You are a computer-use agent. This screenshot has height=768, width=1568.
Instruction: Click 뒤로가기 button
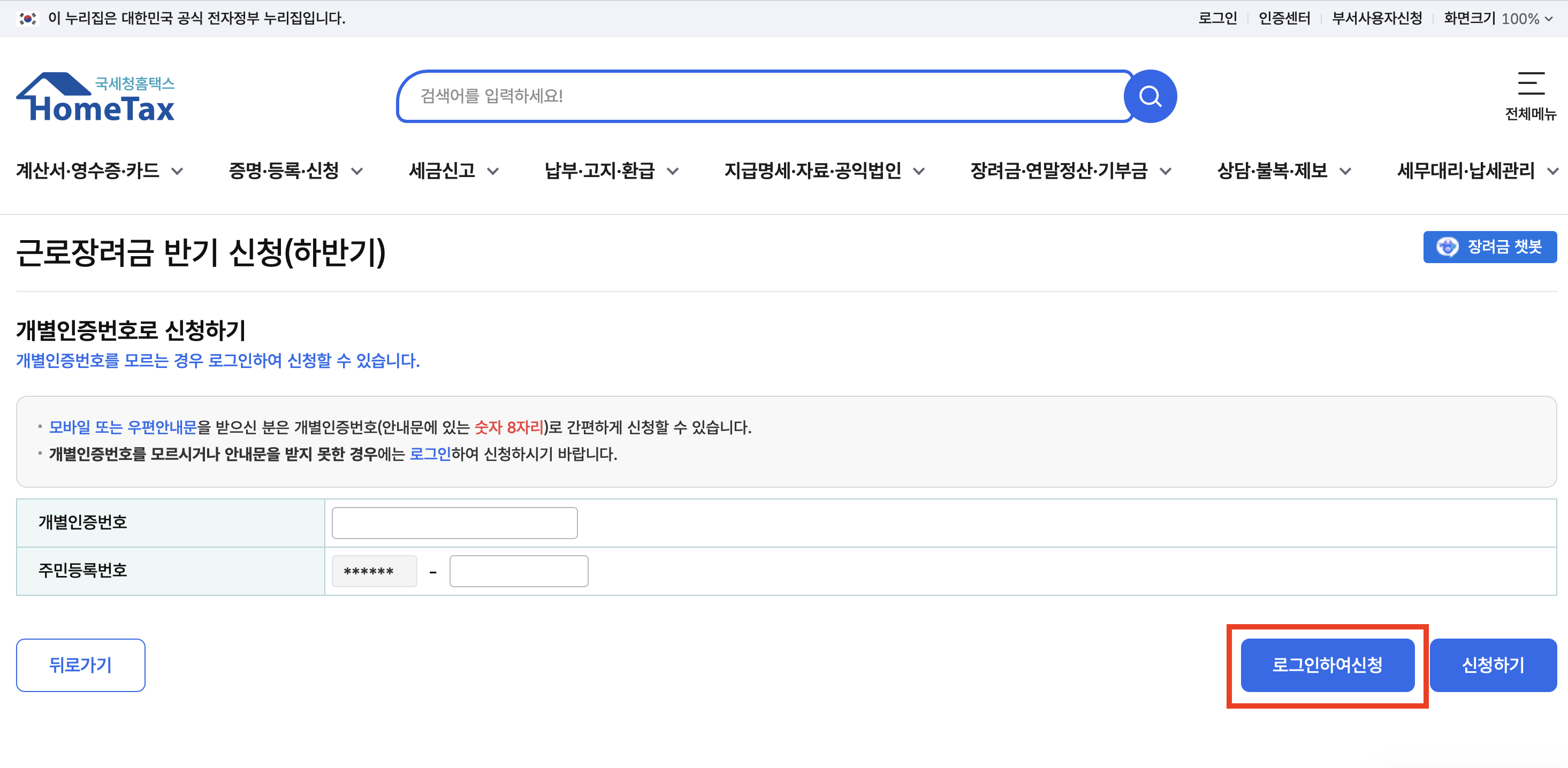pos(80,665)
